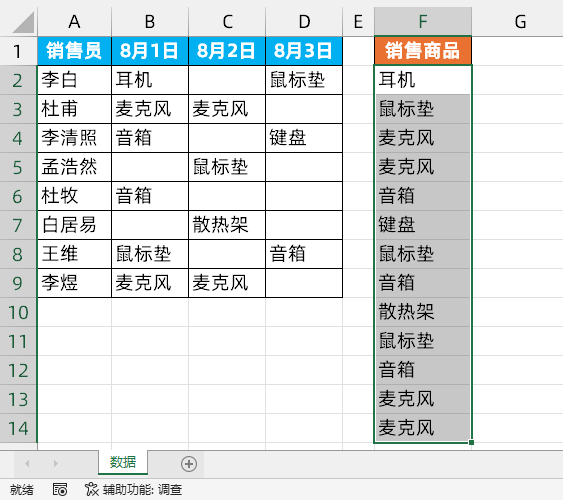Switch to the 数据 sheet tab
The width and height of the screenshot is (563, 502).
pyautogui.click(x=123, y=462)
